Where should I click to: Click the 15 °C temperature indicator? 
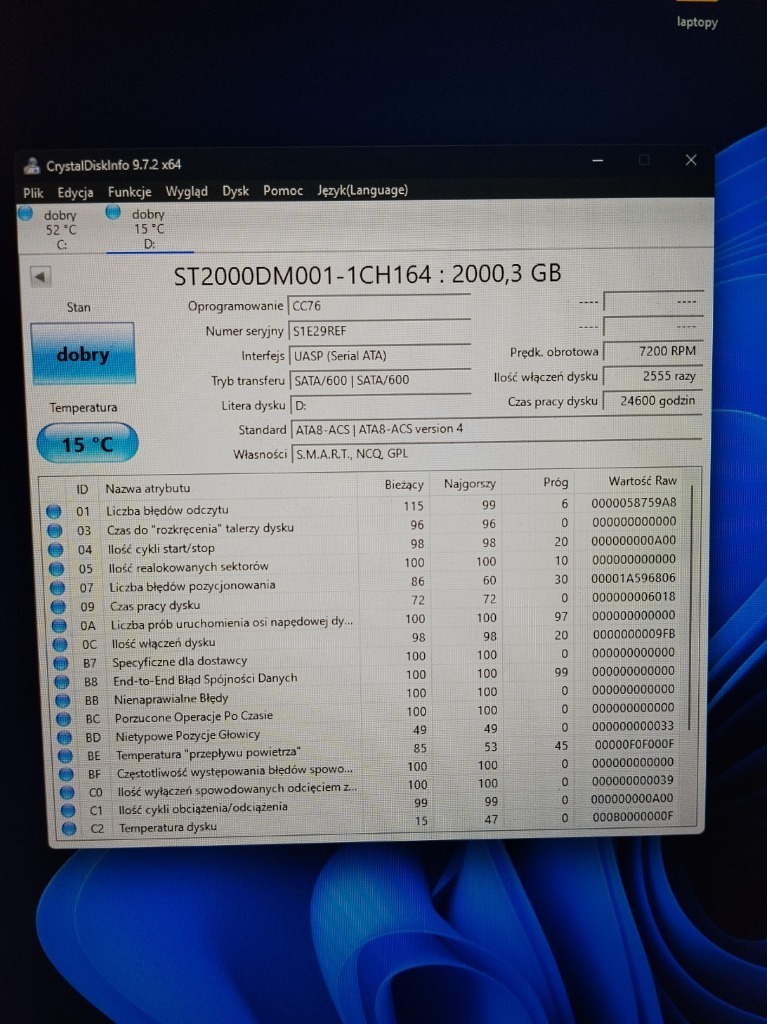[87, 444]
